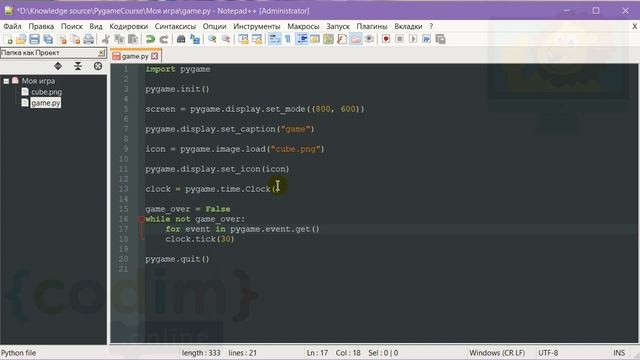Click the Zoom Out toolbar icon
The width and height of the screenshot is (640, 360).
click(x=226, y=39)
